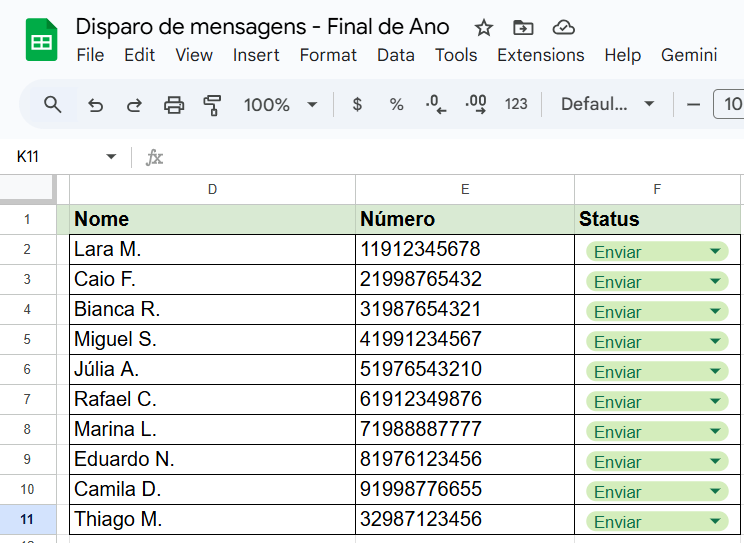Print the spreadsheet
744x543 pixels.
[174, 104]
